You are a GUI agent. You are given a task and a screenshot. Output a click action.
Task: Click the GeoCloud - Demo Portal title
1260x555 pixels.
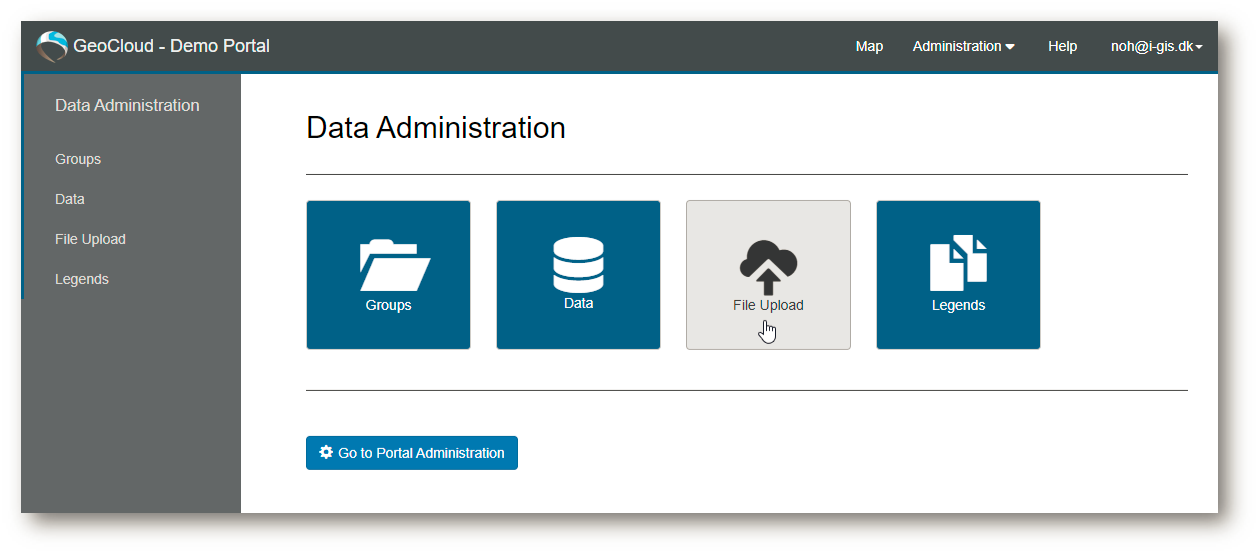[171, 46]
